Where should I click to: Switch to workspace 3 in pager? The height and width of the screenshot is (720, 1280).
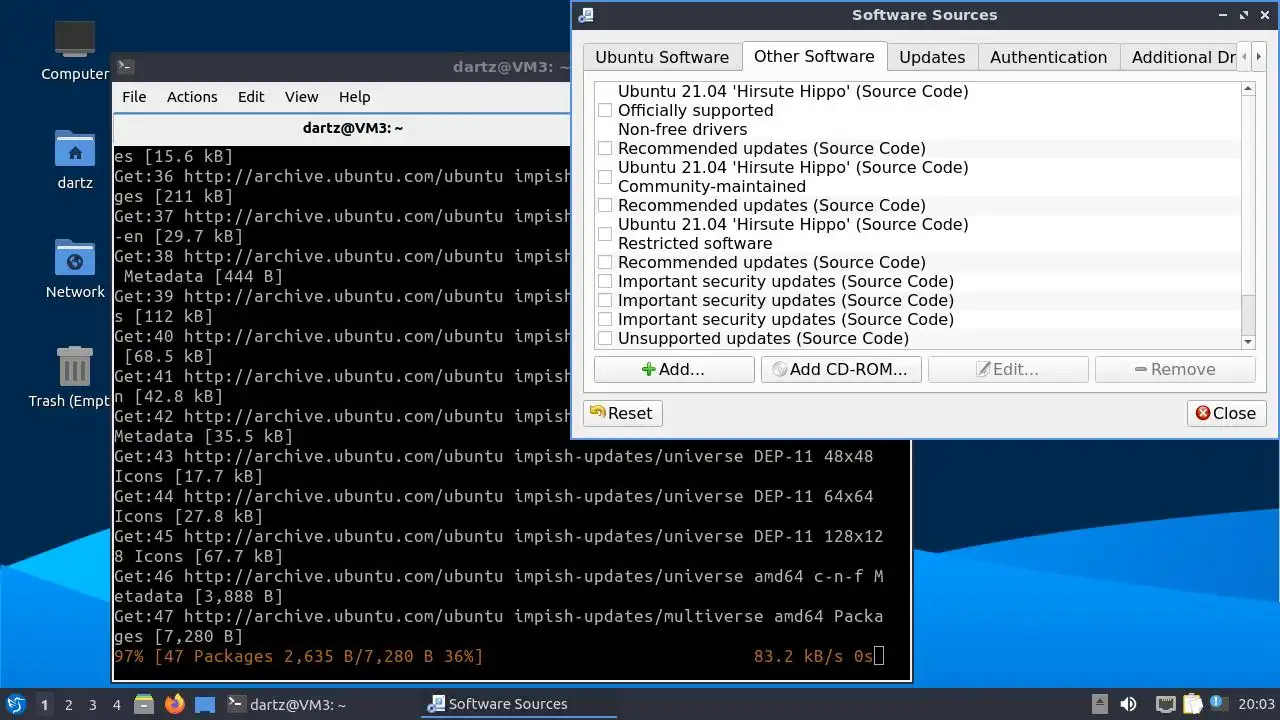point(93,705)
